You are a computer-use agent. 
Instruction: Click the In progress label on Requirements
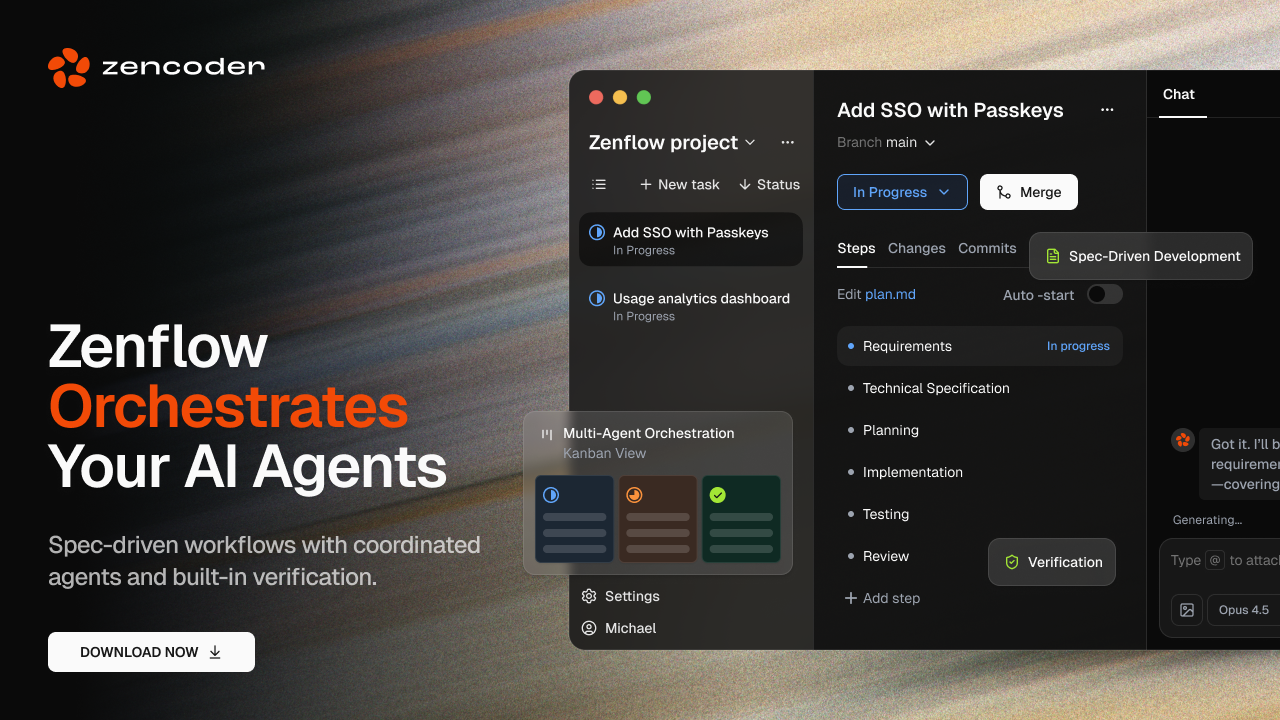[x=1078, y=346]
